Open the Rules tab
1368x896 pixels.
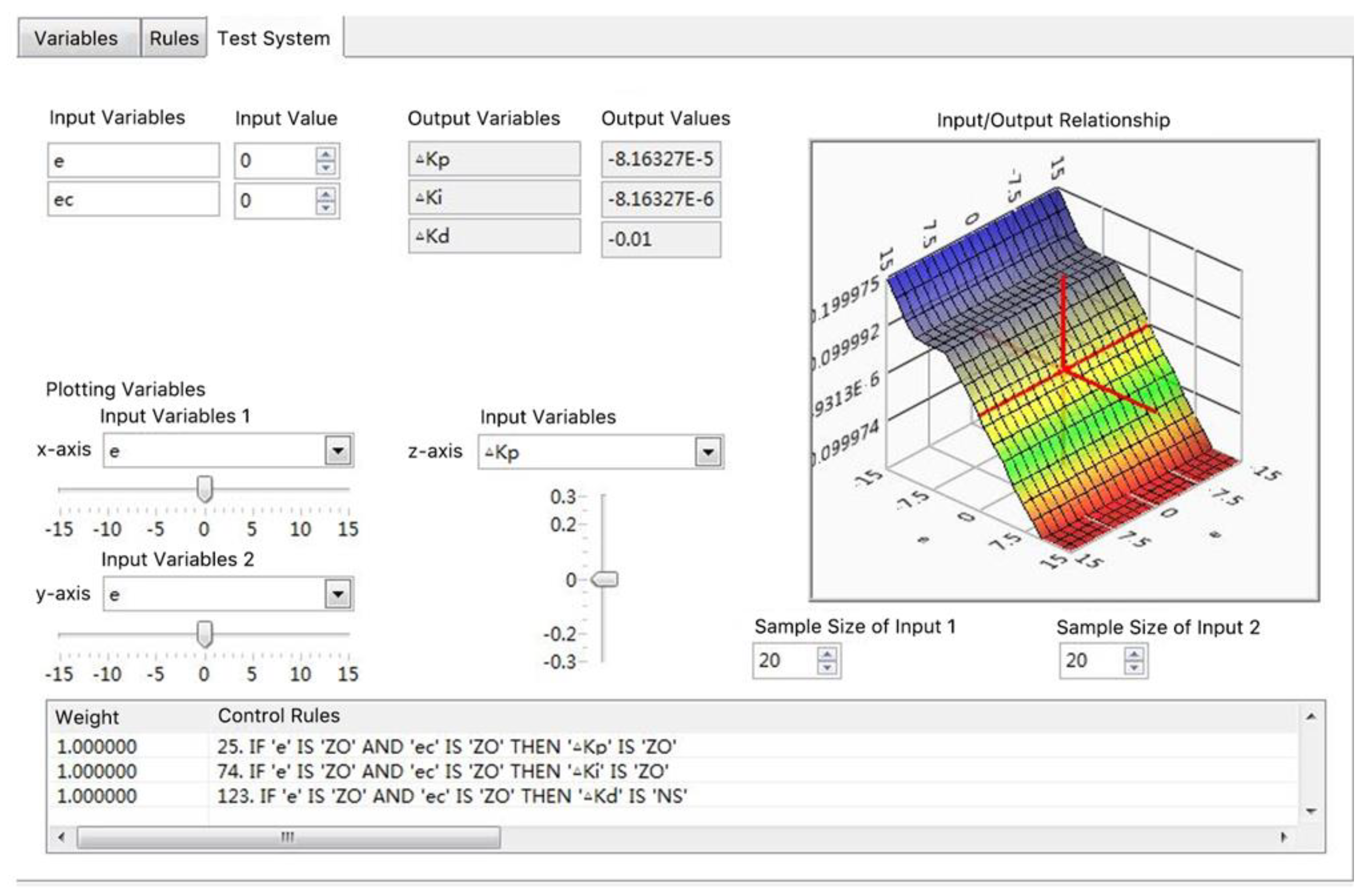point(173,38)
